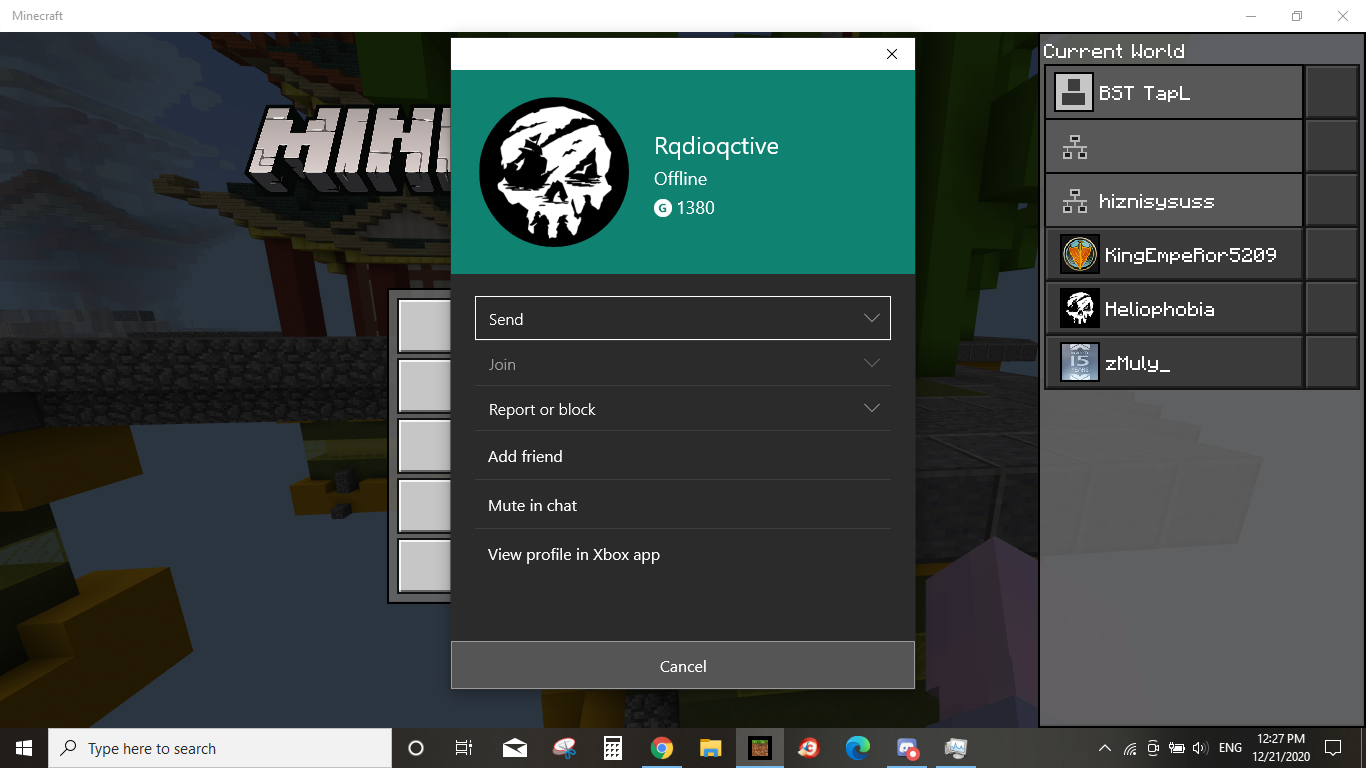Expand the Send dropdown
The image size is (1366, 768).
click(683, 319)
